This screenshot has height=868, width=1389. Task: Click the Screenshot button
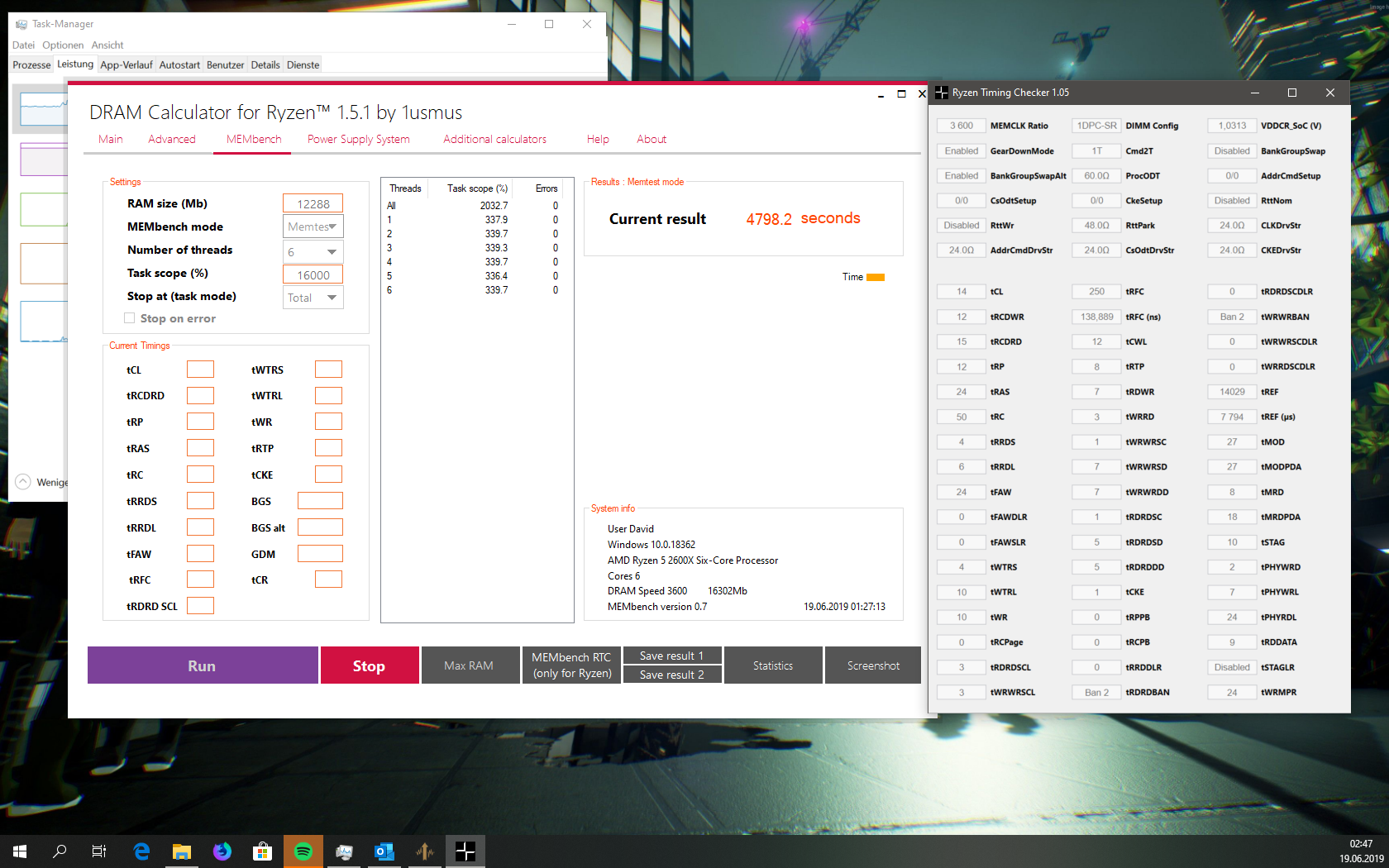click(x=873, y=665)
